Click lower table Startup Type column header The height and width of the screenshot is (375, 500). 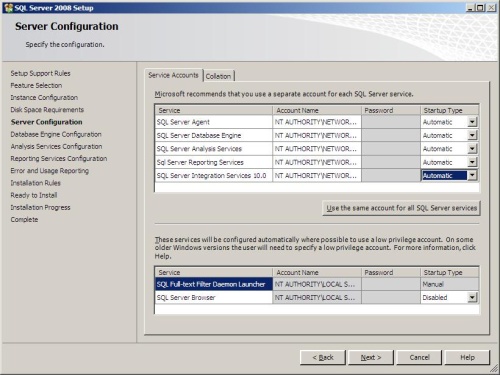(x=450, y=272)
